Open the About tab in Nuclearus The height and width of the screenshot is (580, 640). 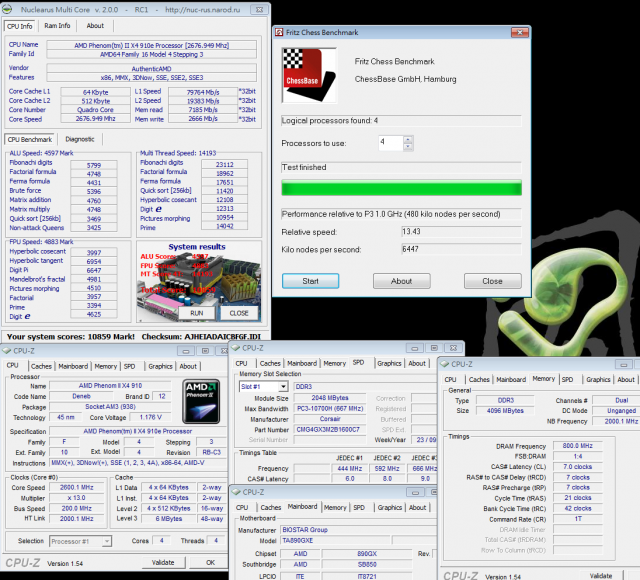pos(95,26)
